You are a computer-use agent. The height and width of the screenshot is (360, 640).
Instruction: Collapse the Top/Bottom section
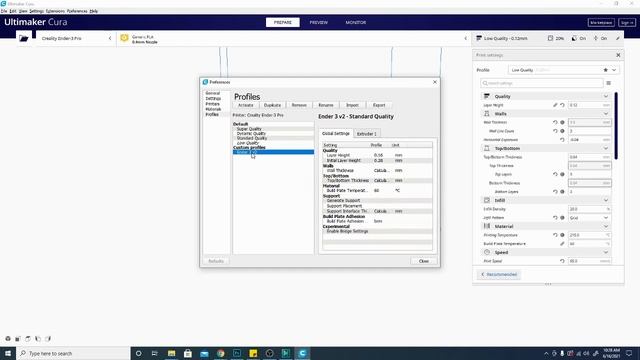(x=606, y=148)
